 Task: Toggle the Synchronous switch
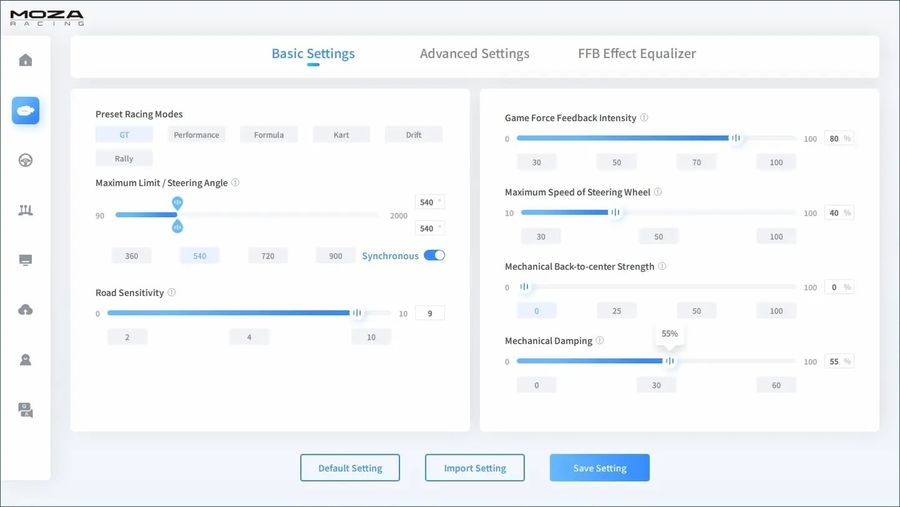pyautogui.click(x=435, y=256)
